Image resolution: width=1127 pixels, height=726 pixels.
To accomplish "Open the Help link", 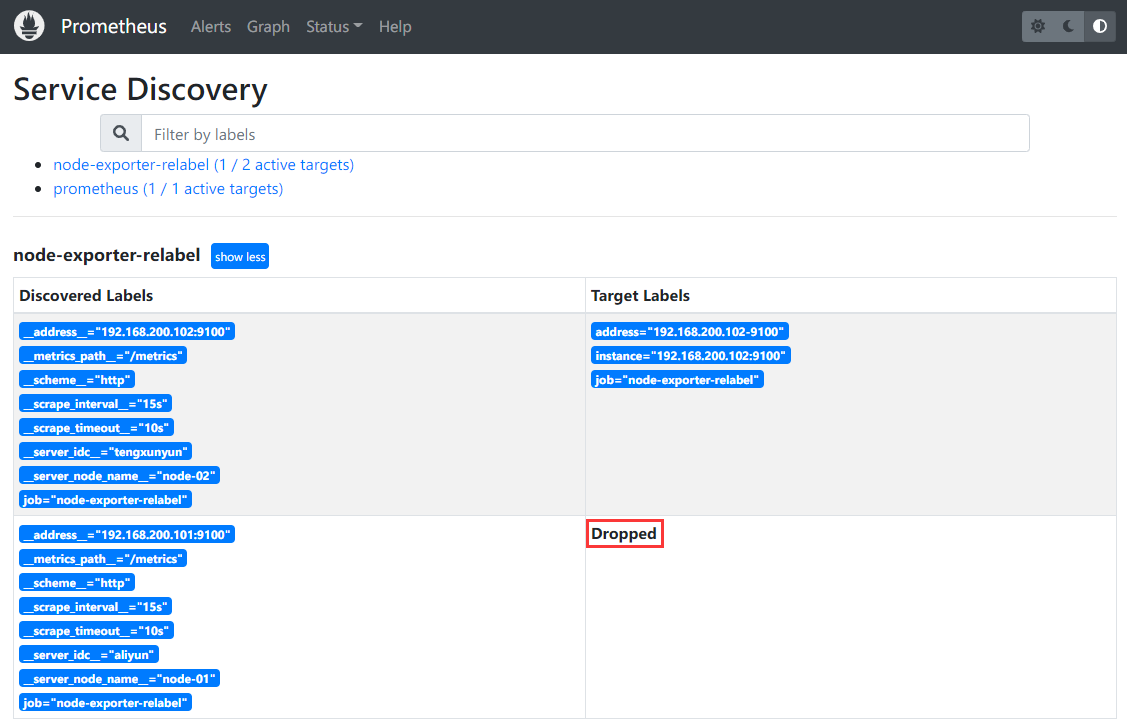I will click(395, 27).
